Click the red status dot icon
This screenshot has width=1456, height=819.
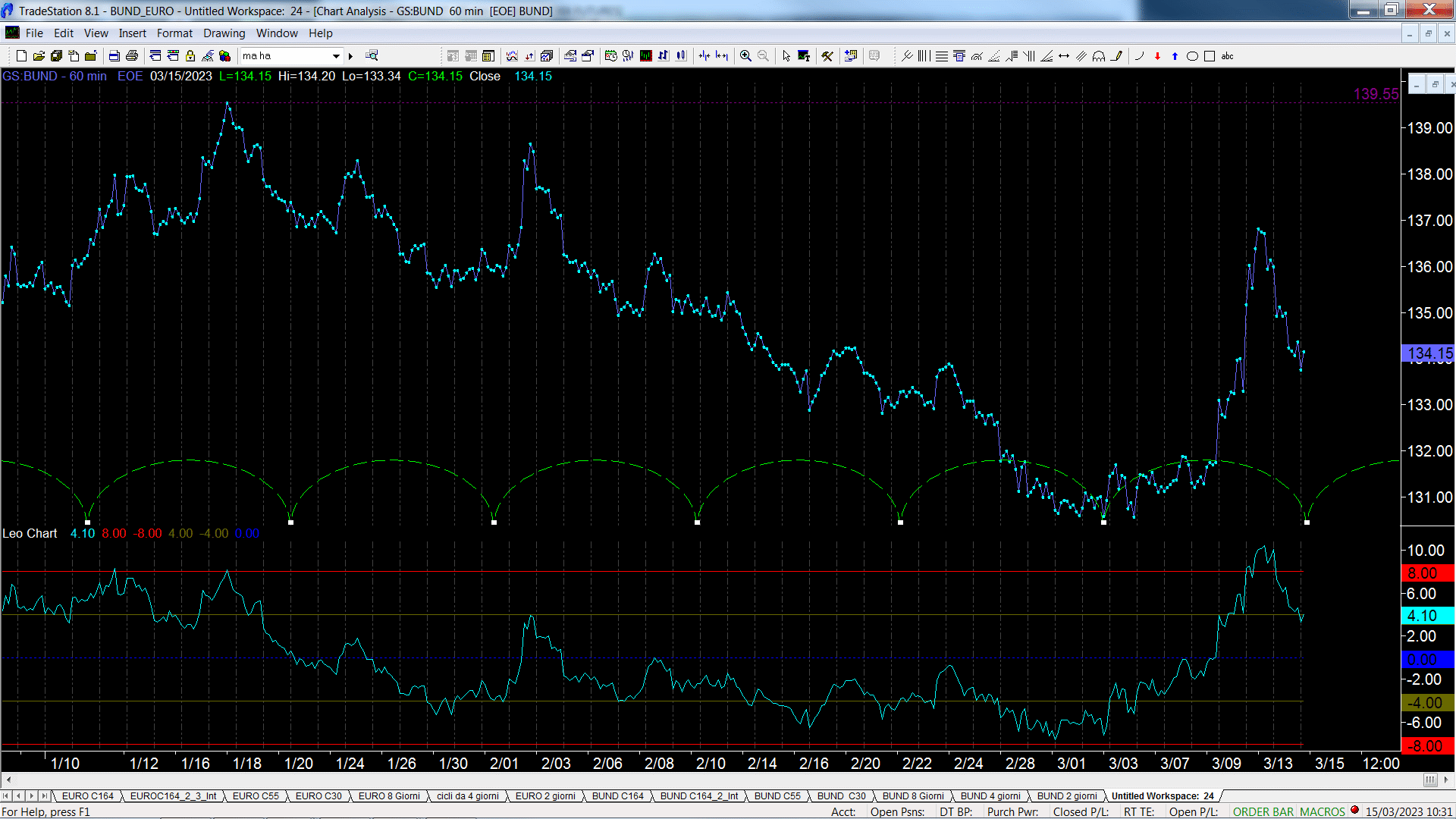(1355, 811)
